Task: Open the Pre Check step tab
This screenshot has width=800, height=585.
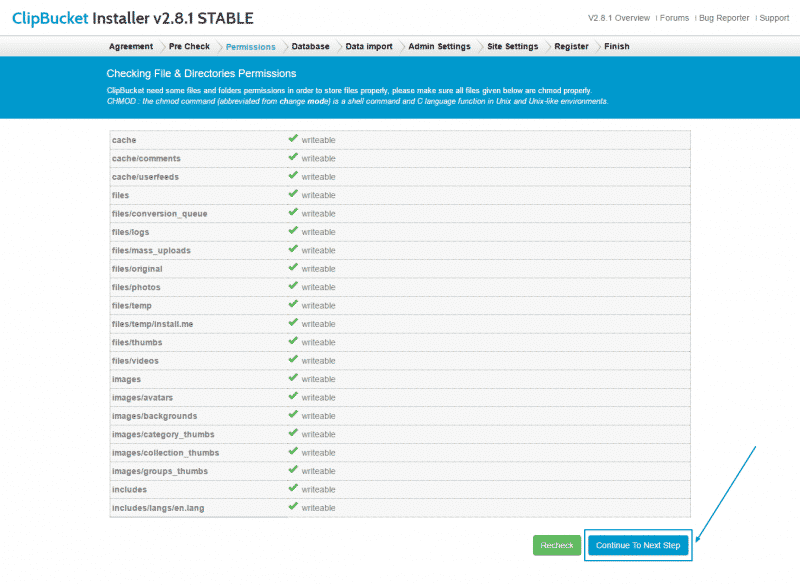Action: pos(189,47)
